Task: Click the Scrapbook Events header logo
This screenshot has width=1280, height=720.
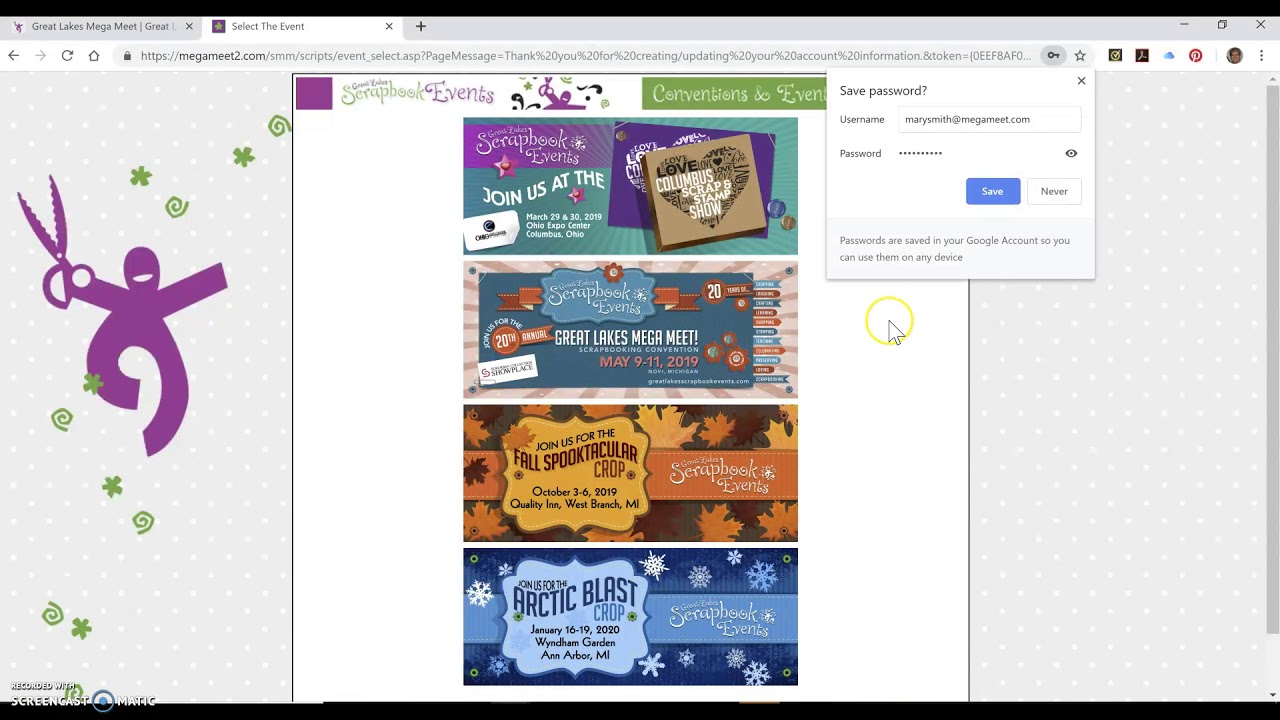Action: (417, 94)
